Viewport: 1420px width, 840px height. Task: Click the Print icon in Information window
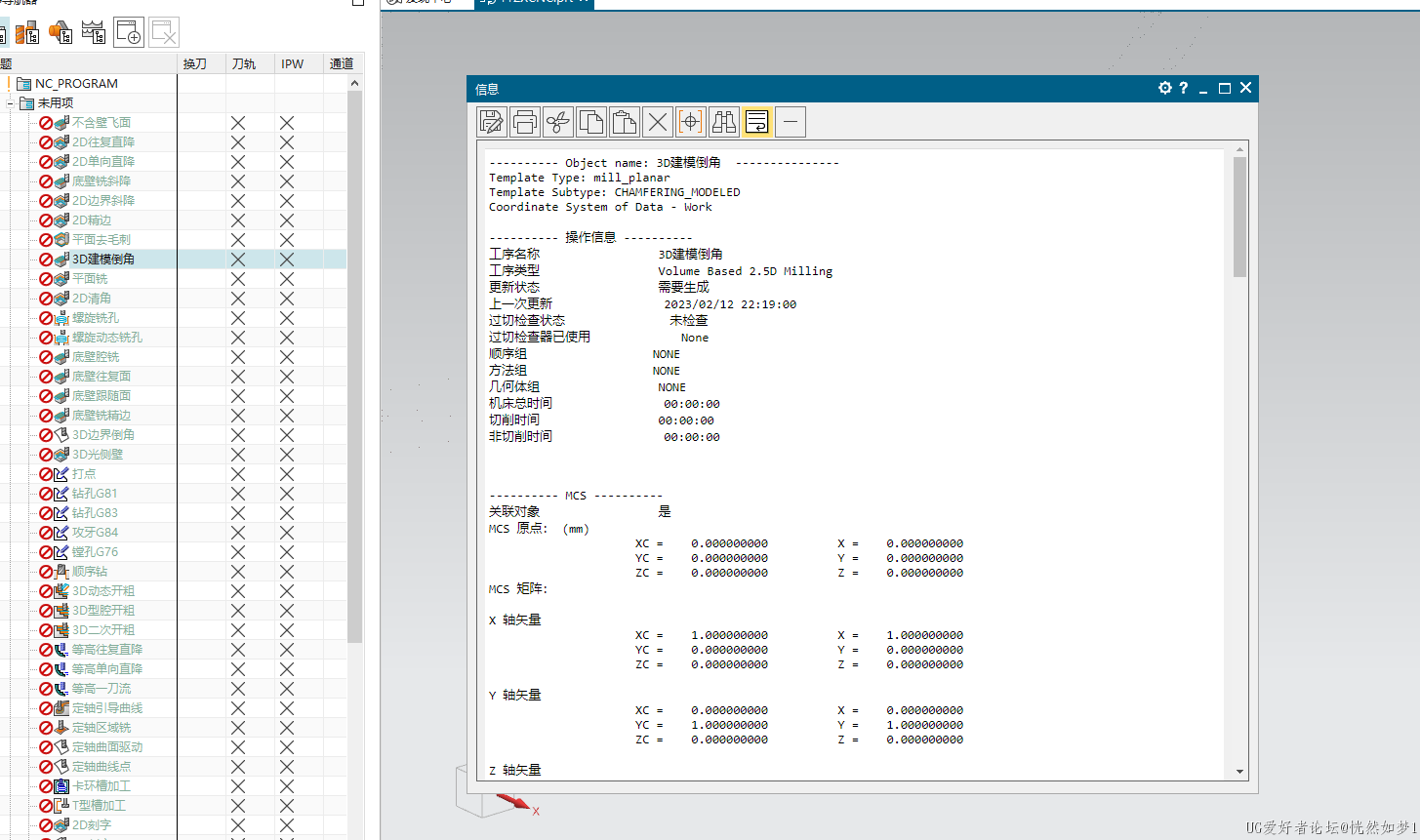point(525,122)
